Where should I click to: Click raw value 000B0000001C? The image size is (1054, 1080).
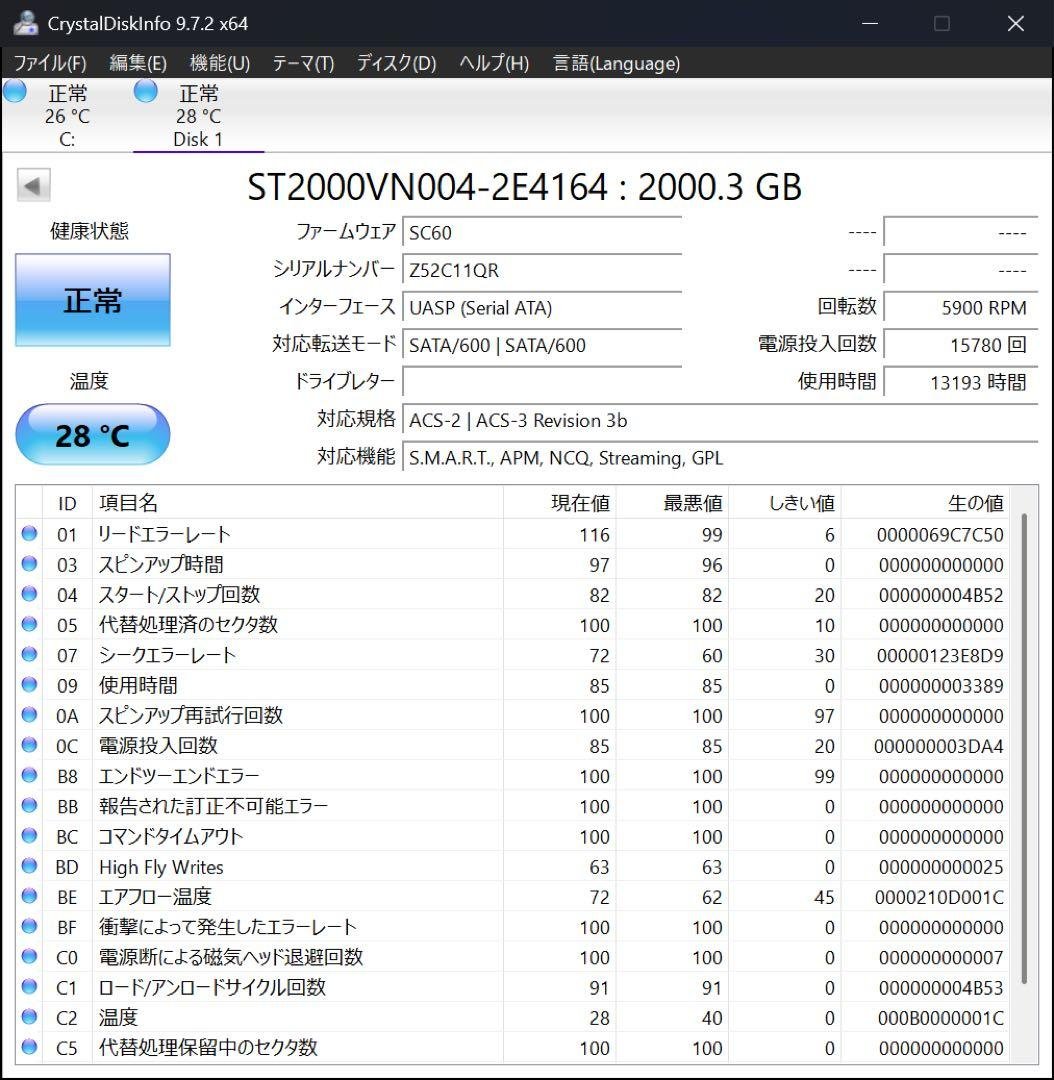(x=940, y=1018)
